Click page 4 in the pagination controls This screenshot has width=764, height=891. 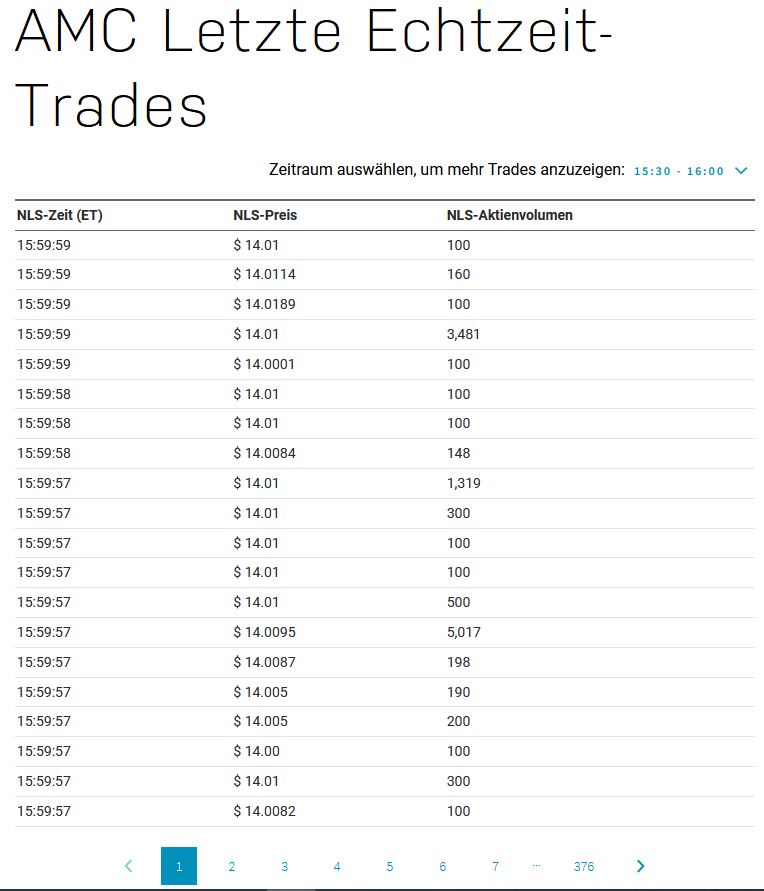click(337, 866)
